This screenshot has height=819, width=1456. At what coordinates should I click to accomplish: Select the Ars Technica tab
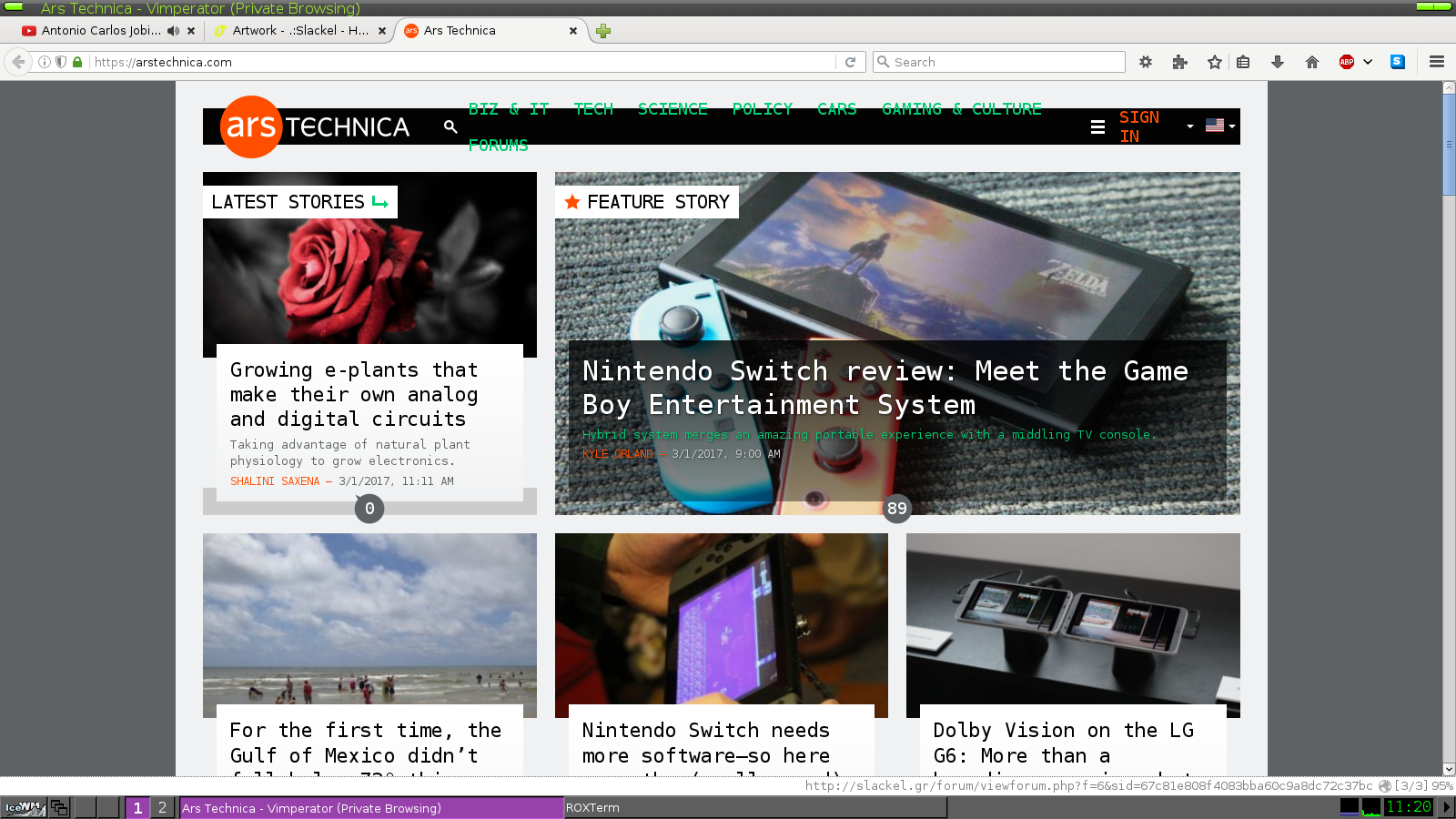click(x=491, y=30)
